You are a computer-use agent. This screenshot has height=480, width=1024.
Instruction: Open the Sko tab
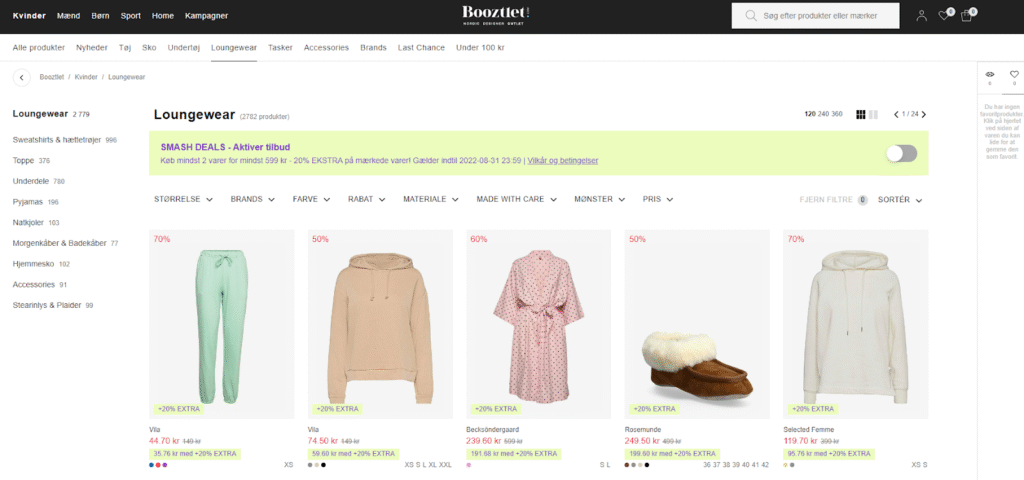tap(150, 48)
